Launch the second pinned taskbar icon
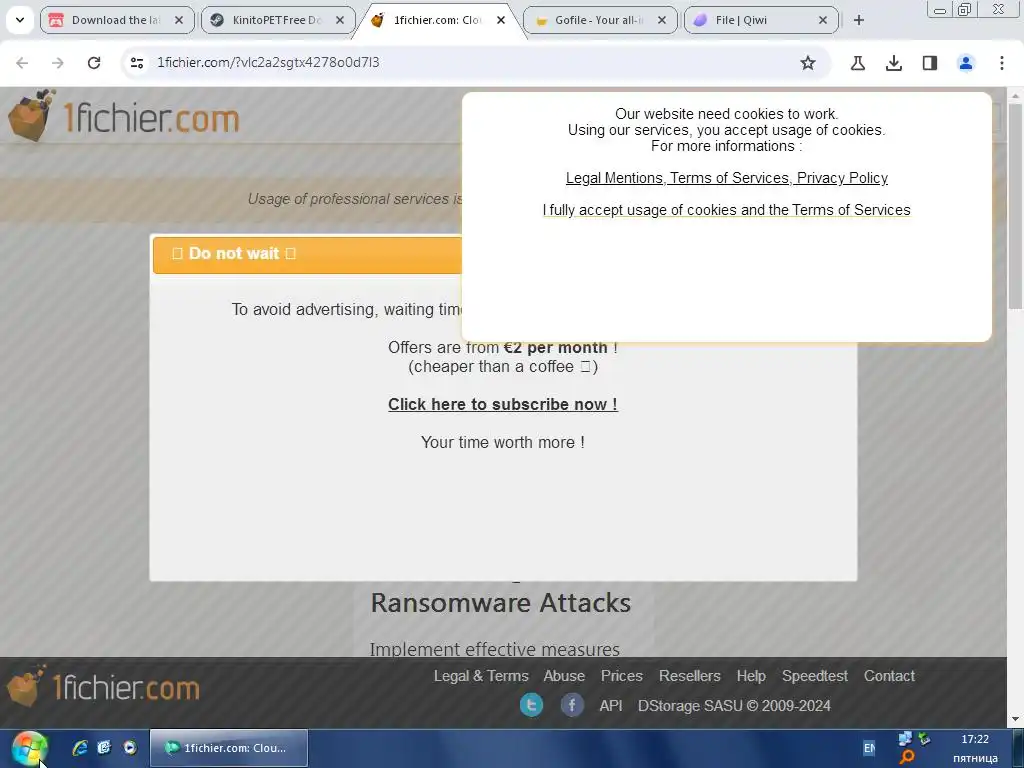 point(104,748)
